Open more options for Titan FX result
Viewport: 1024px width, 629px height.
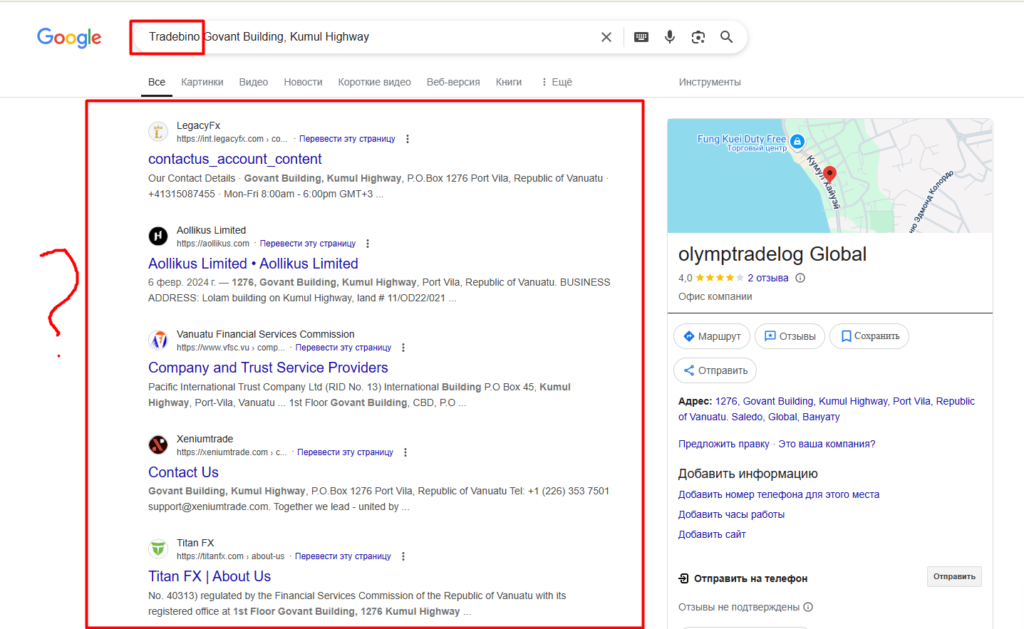pos(403,556)
